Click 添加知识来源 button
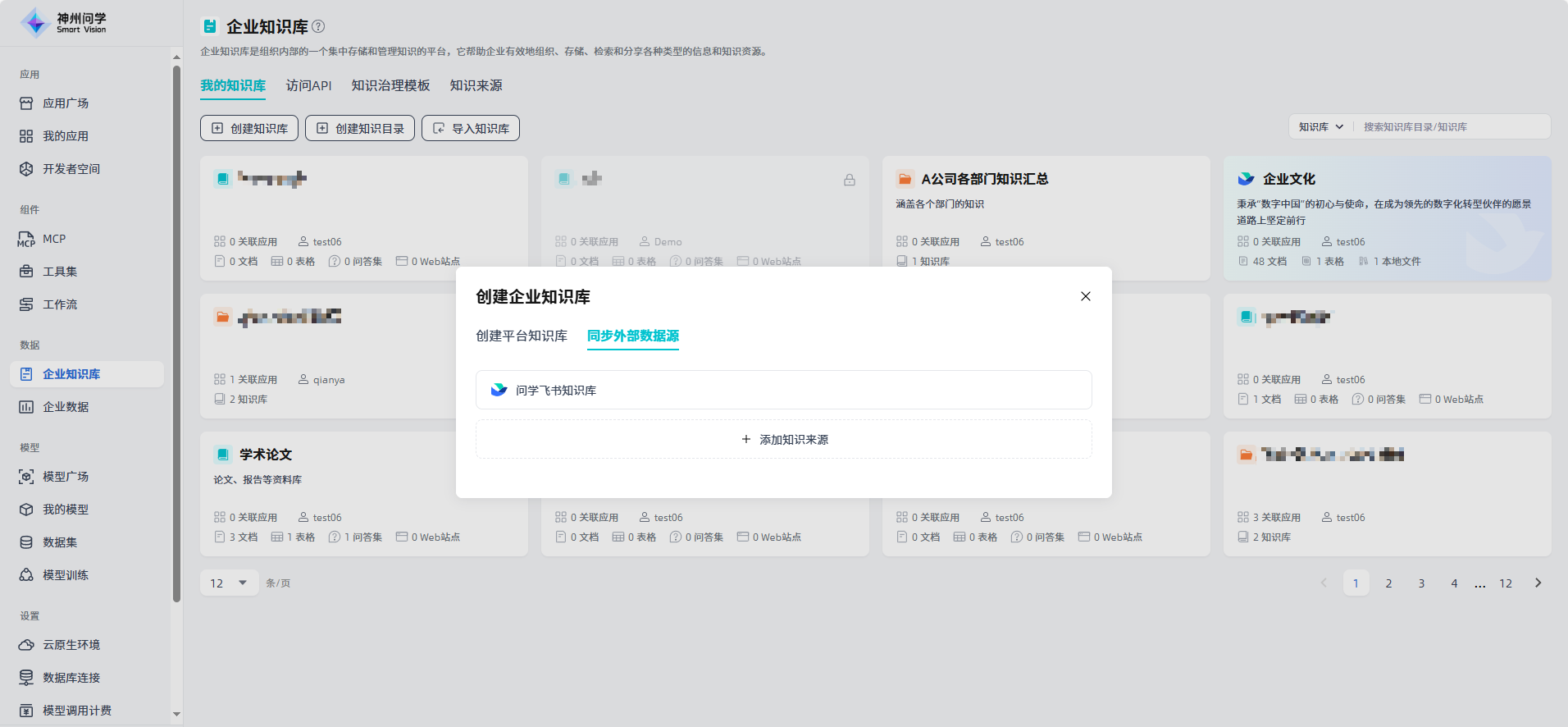Image resolution: width=1568 pixels, height=727 pixels. coord(783,440)
